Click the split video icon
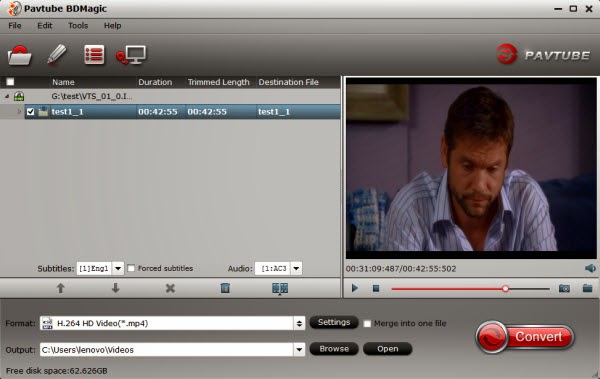600x379 pixels. [x=280, y=288]
